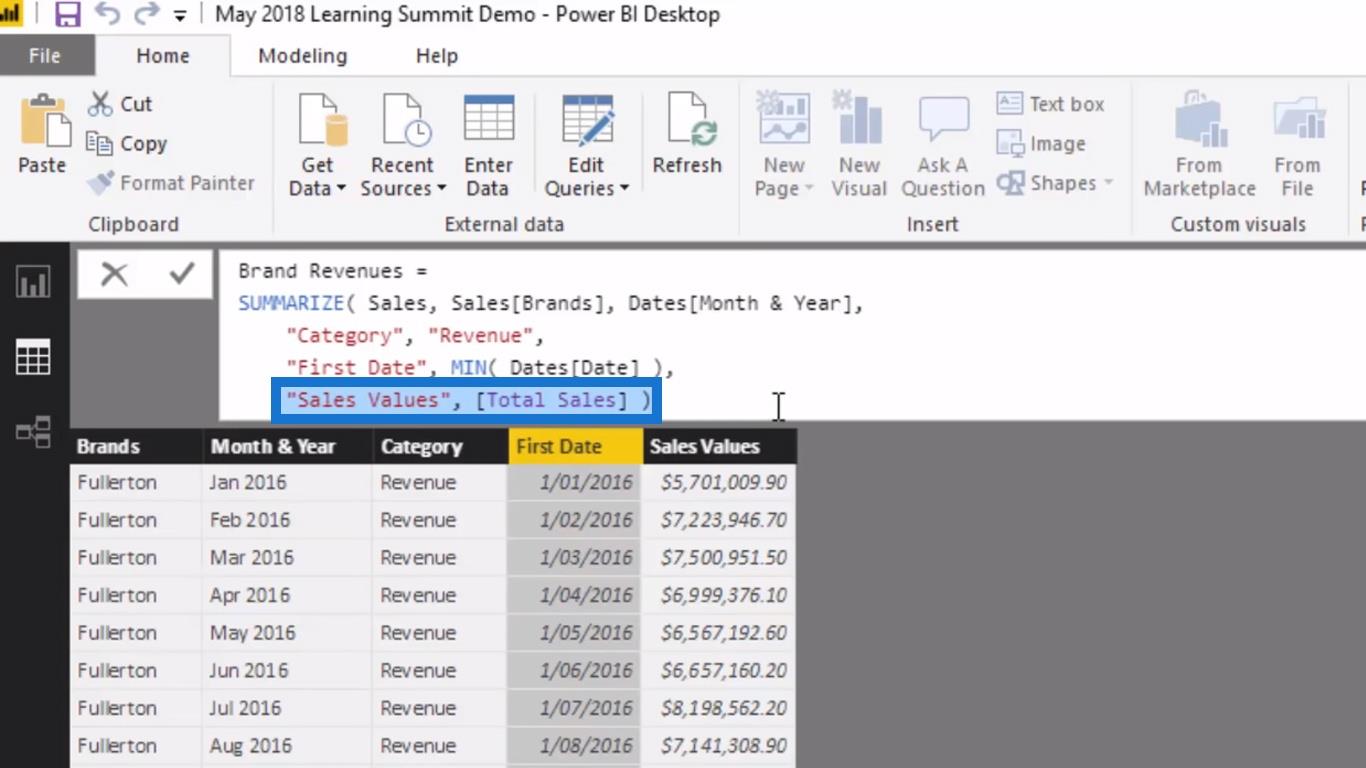Open the Help ribbon tab
The width and height of the screenshot is (1366, 768).
click(x=437, y=56)
